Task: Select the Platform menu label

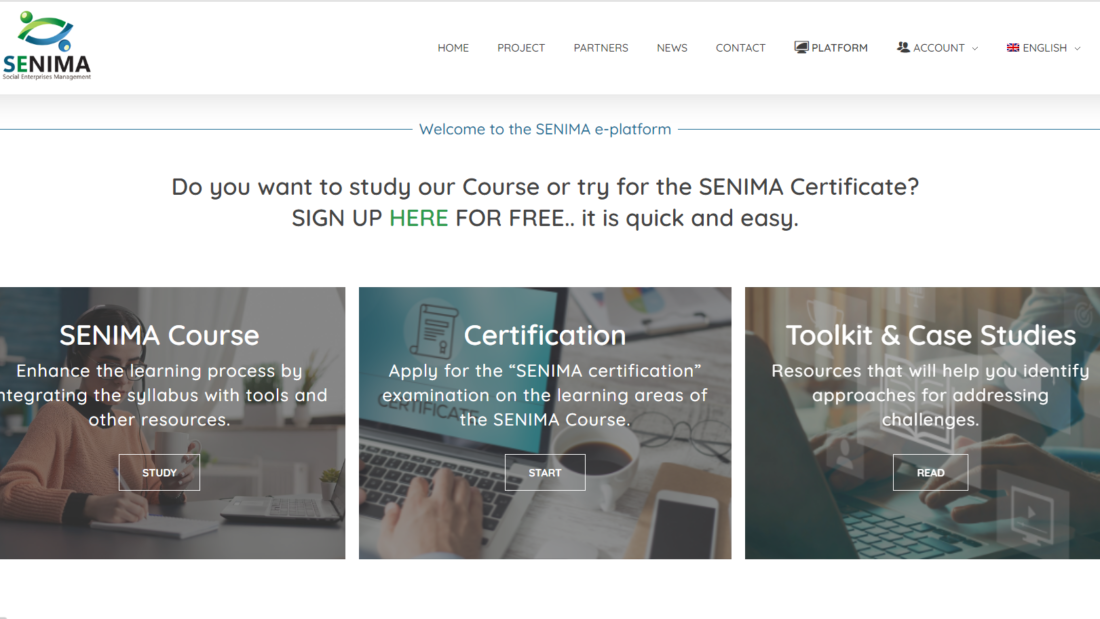Action: pos(840,48)
